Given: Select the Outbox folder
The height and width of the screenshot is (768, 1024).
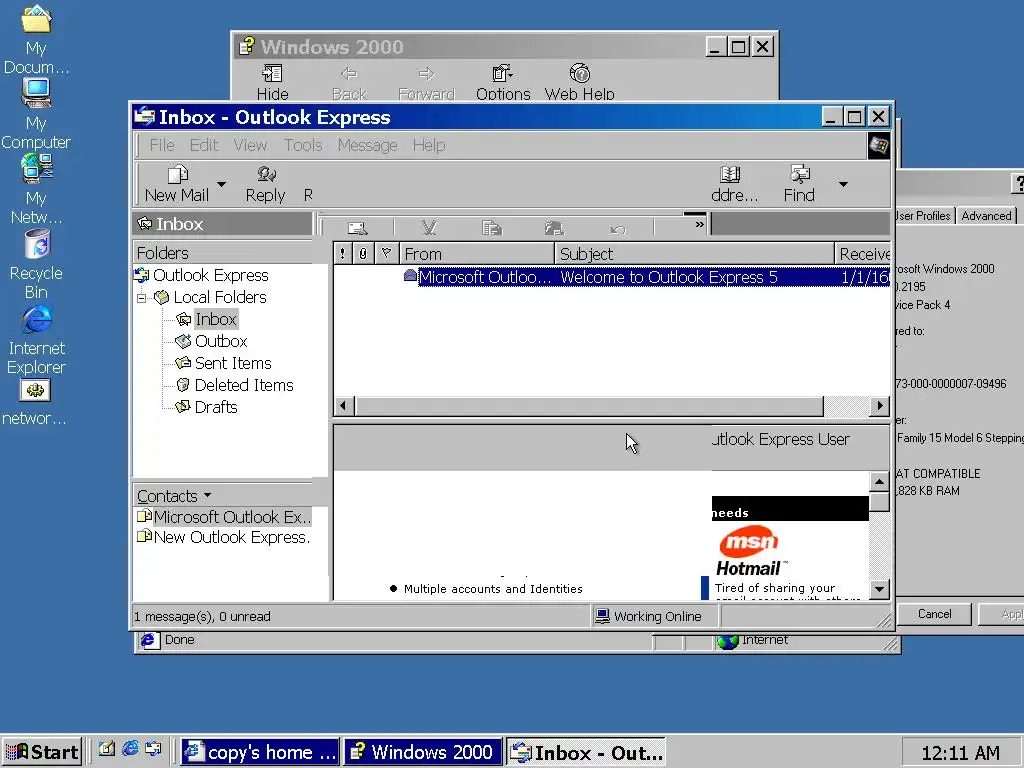Looking at the screenshot, I should tap(221, 341).
